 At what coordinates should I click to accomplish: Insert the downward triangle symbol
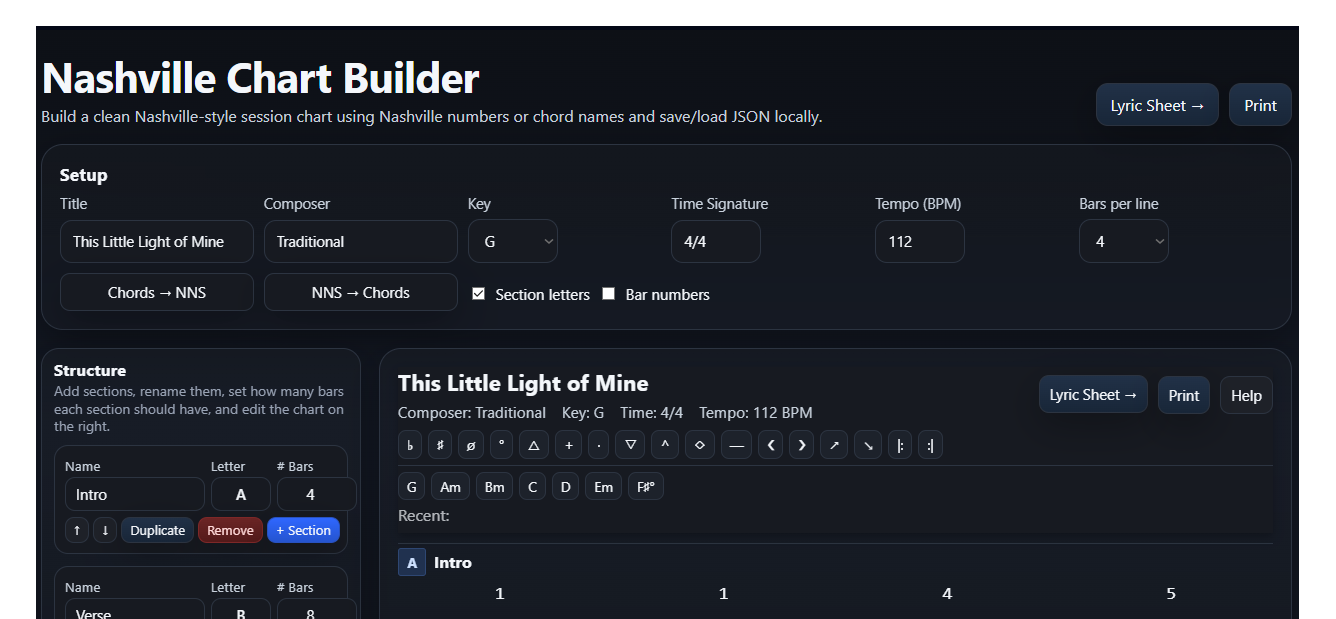(x=630, y=445)
